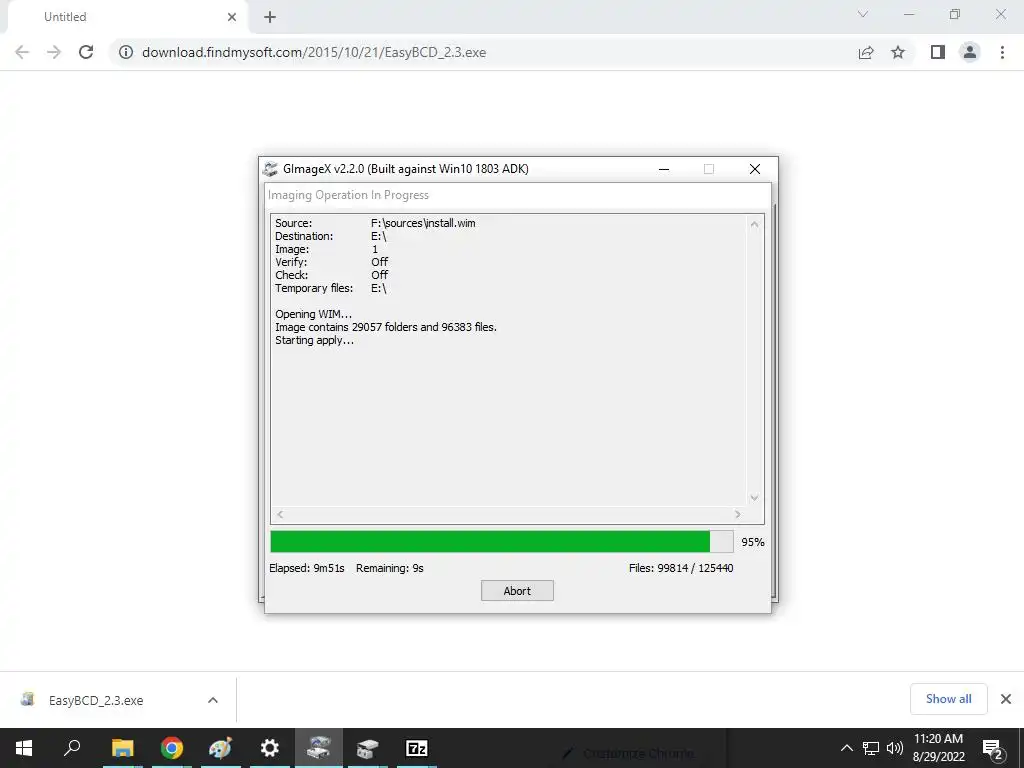Expand EasyBCD_2.3.exe download options arrow
Viewport: 1024px width, 768px height.
pyautogui.click(x=213, y=700)
